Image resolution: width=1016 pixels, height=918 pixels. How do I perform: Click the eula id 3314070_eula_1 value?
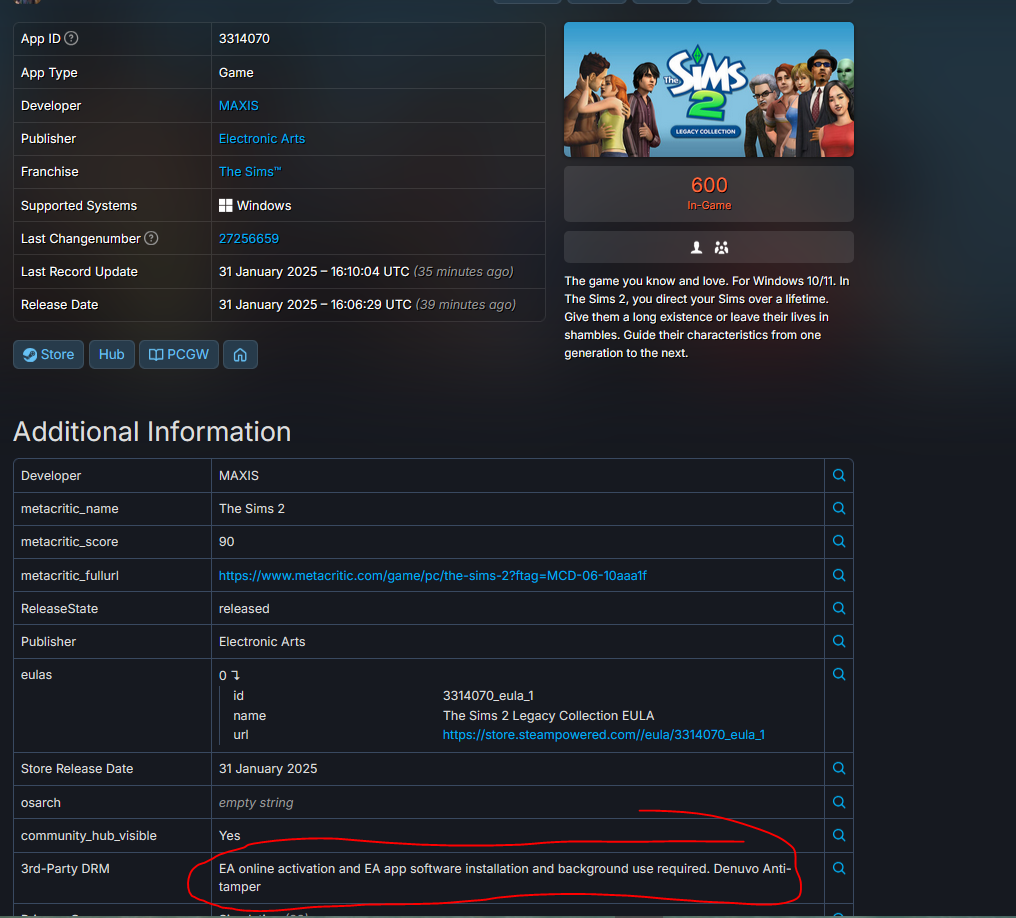[x=489, y=696]
